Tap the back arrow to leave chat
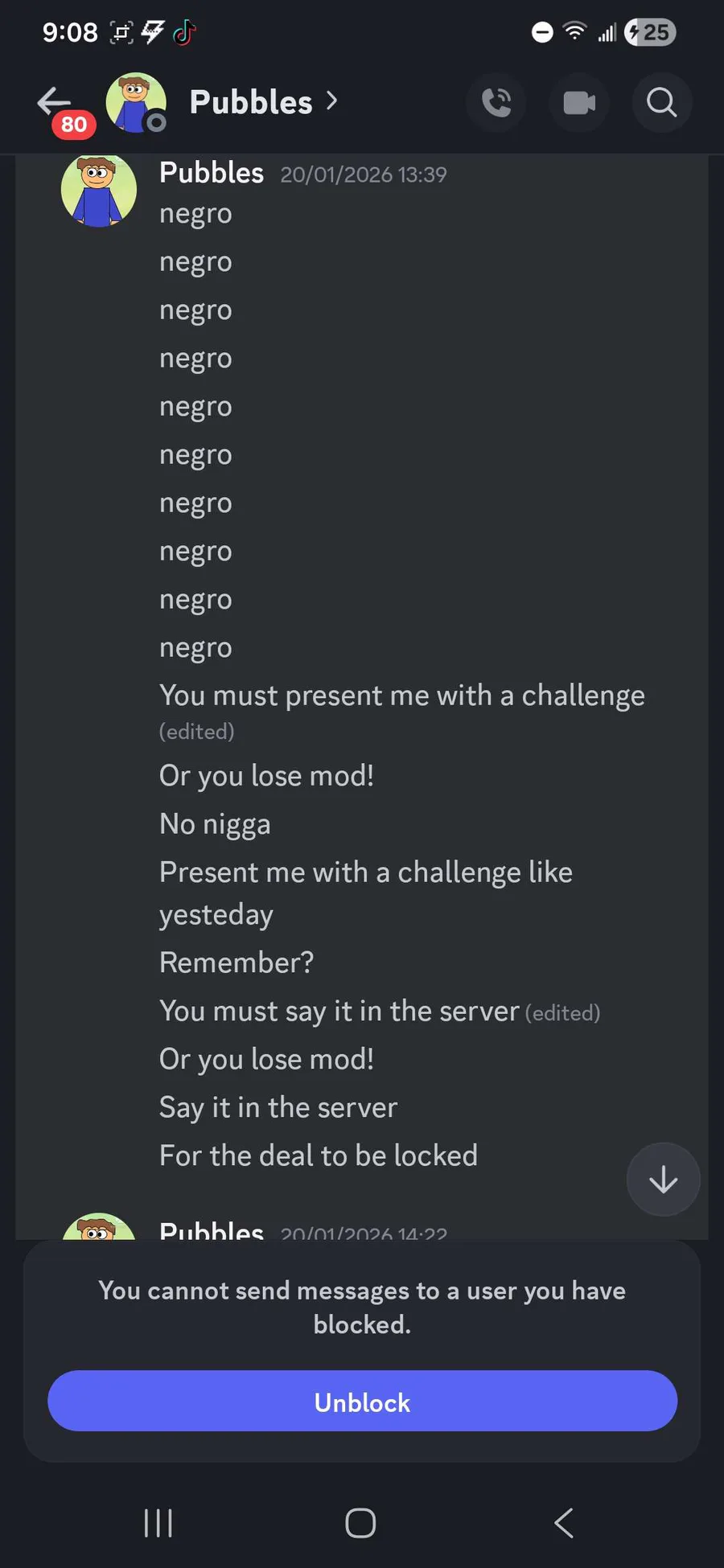This screenshot has width=724, height=1568. coord(55,102)
